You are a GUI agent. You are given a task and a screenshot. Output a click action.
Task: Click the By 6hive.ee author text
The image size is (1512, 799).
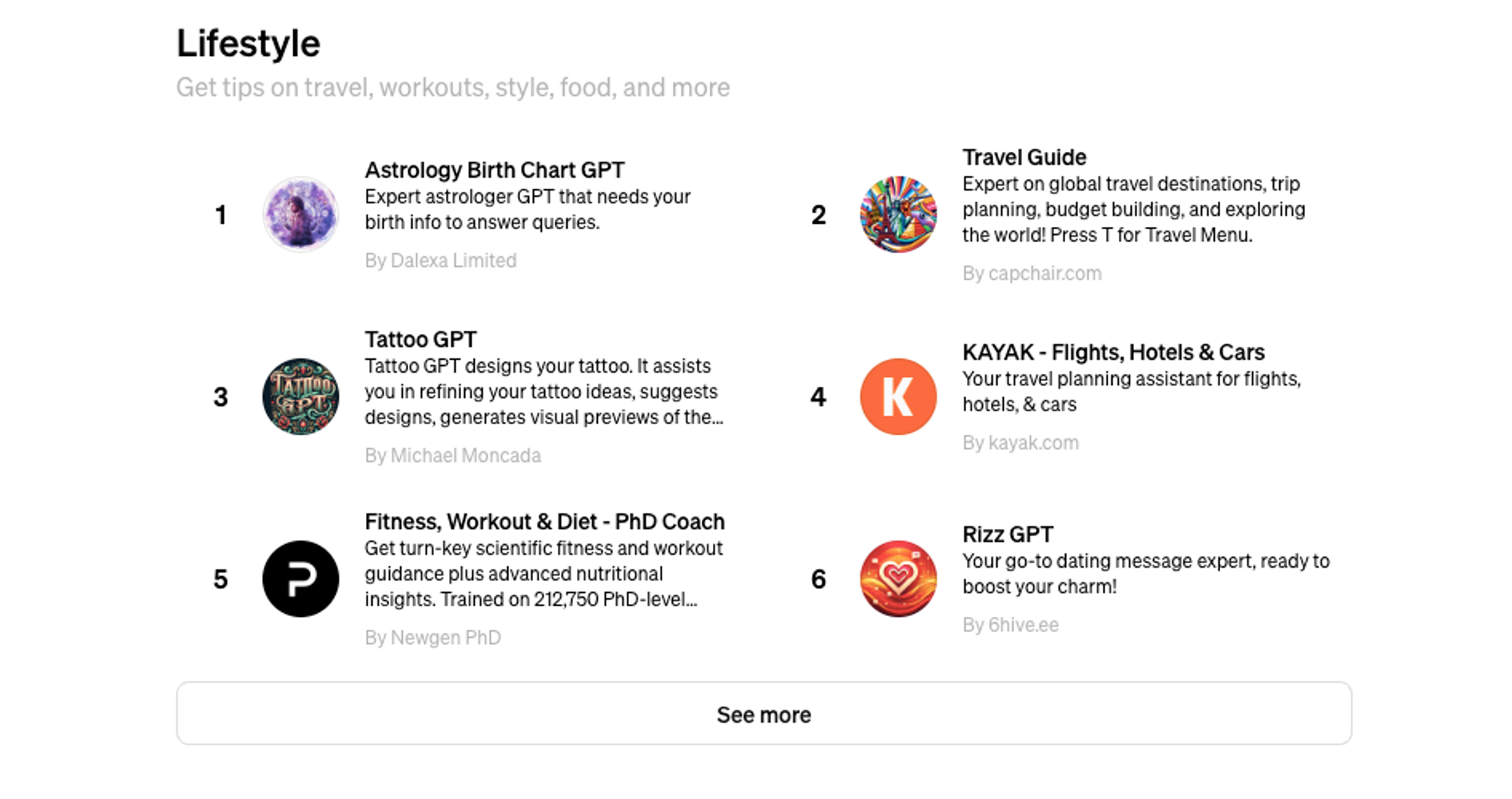(x=1010, y=625)
